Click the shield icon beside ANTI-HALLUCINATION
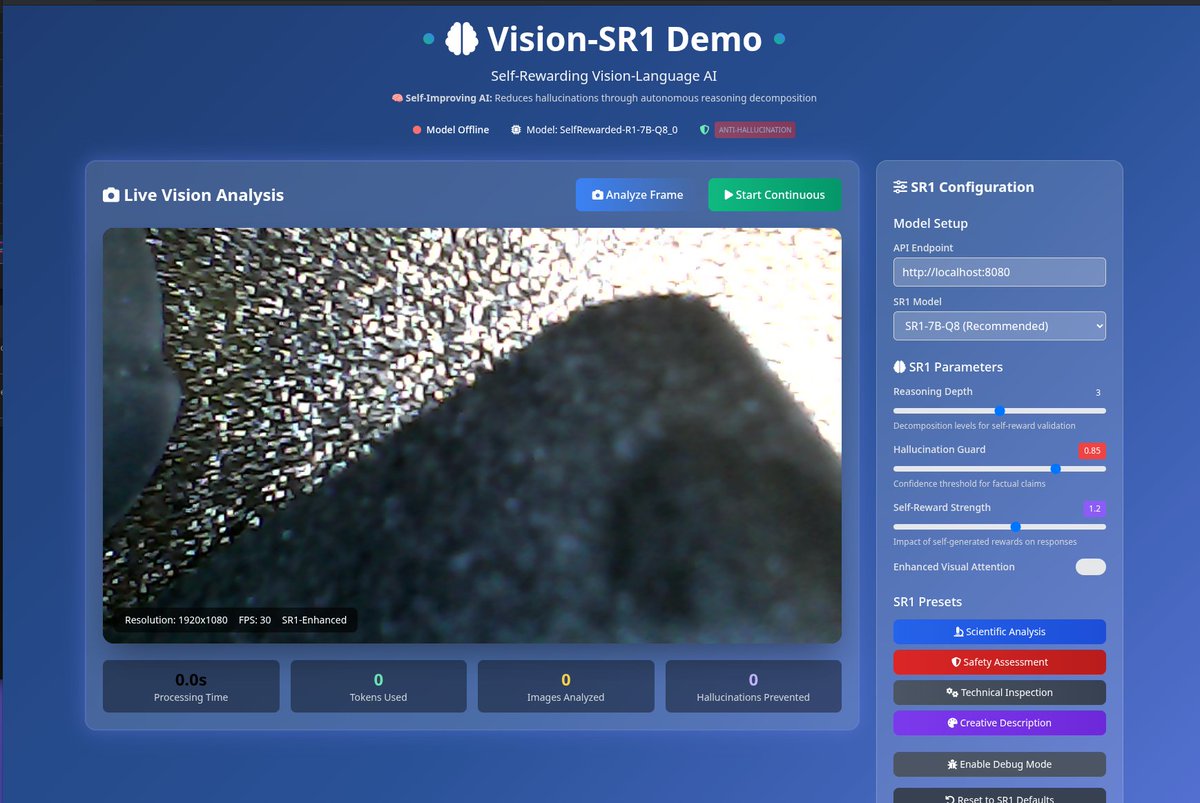 coord(704,130)
